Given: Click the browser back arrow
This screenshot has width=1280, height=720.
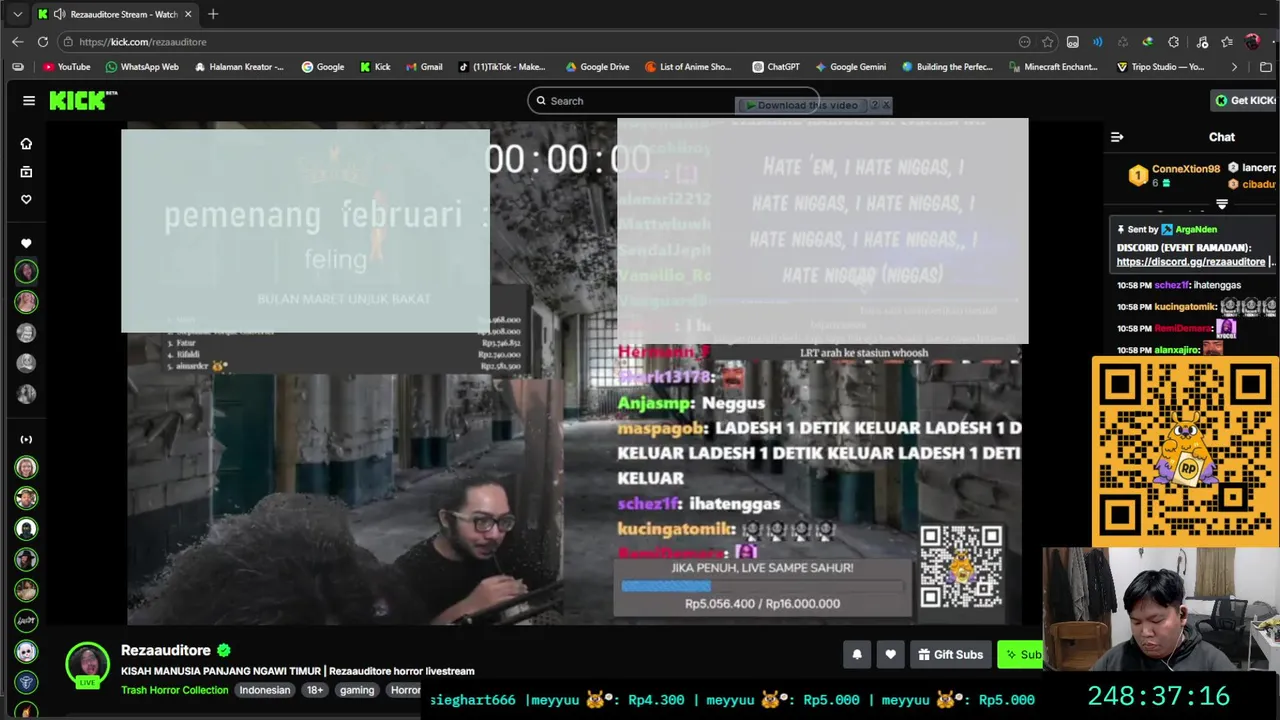Looking at the screenshot, I should click(17, 42).
